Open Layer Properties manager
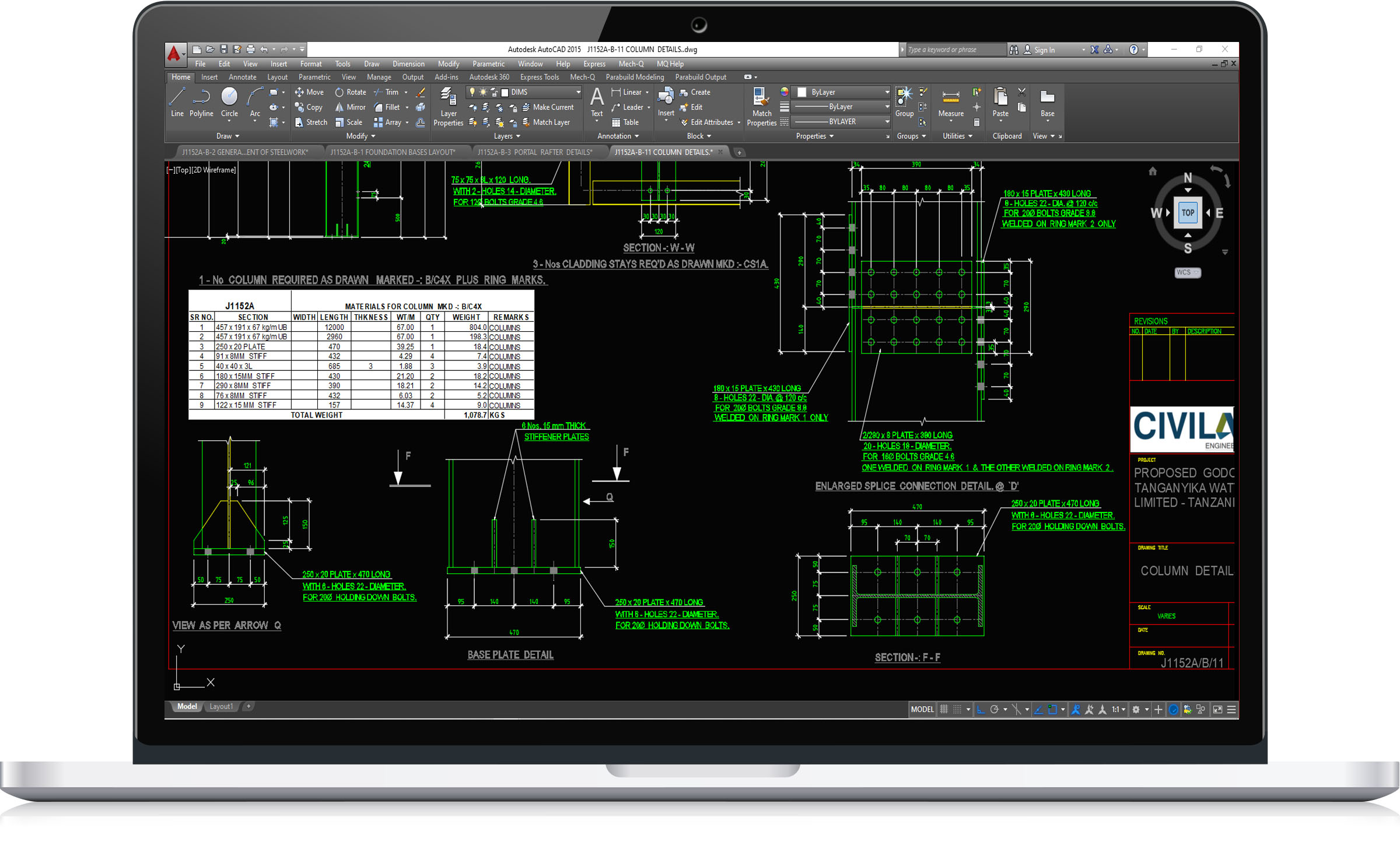 pyautogui.click(x=448, y=107)
